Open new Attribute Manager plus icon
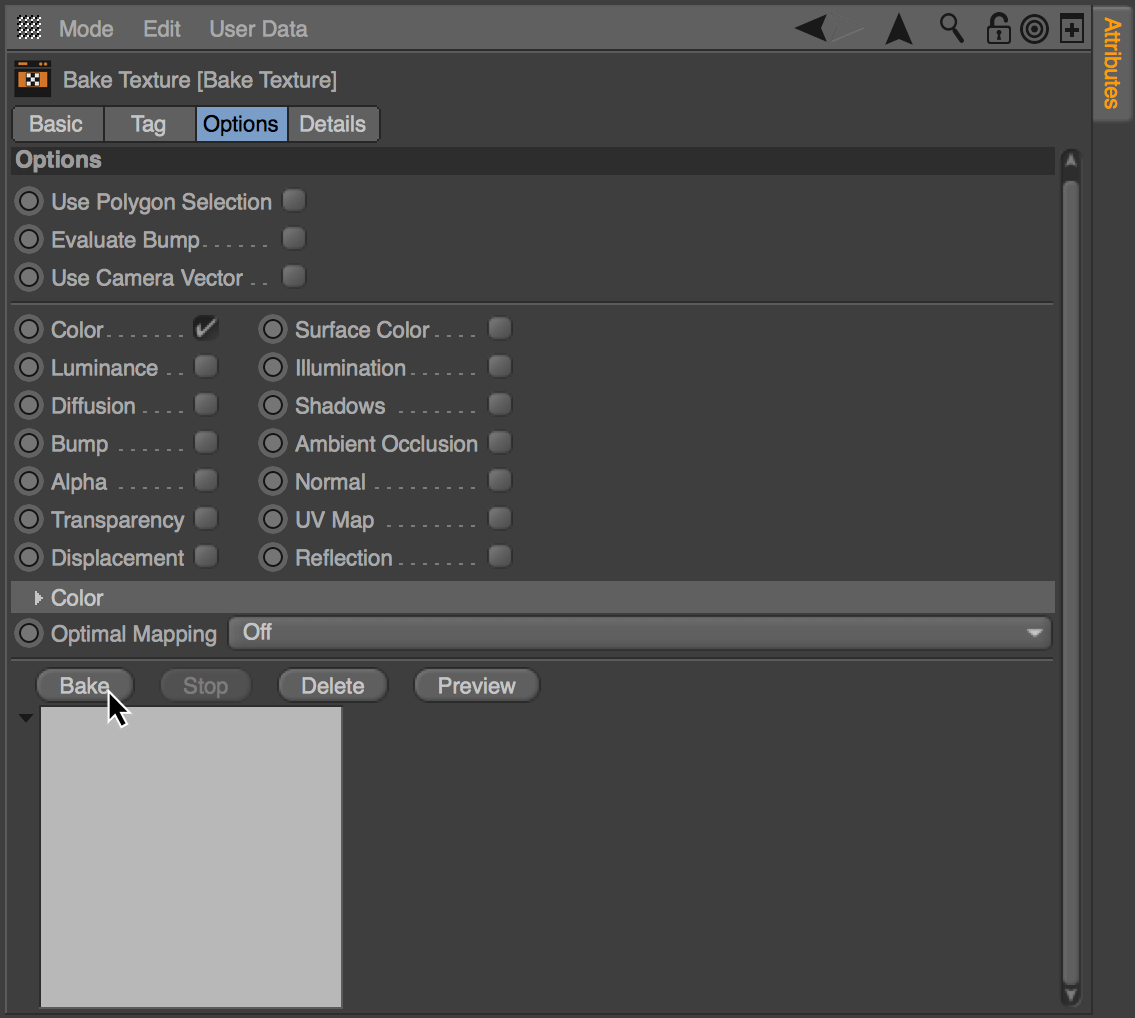Viewport: 1135px width, 1018px height. pos(1071,29)
